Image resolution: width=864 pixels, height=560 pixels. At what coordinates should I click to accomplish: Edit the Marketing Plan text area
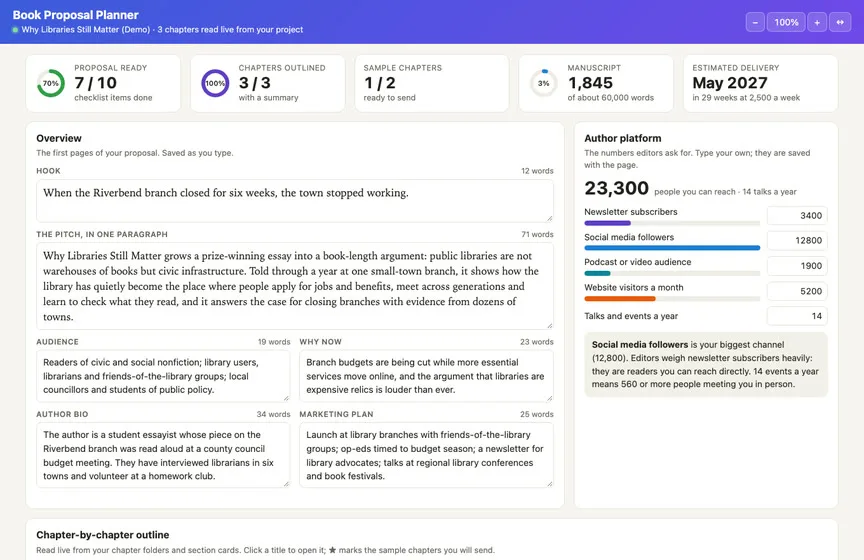point(426,455)
